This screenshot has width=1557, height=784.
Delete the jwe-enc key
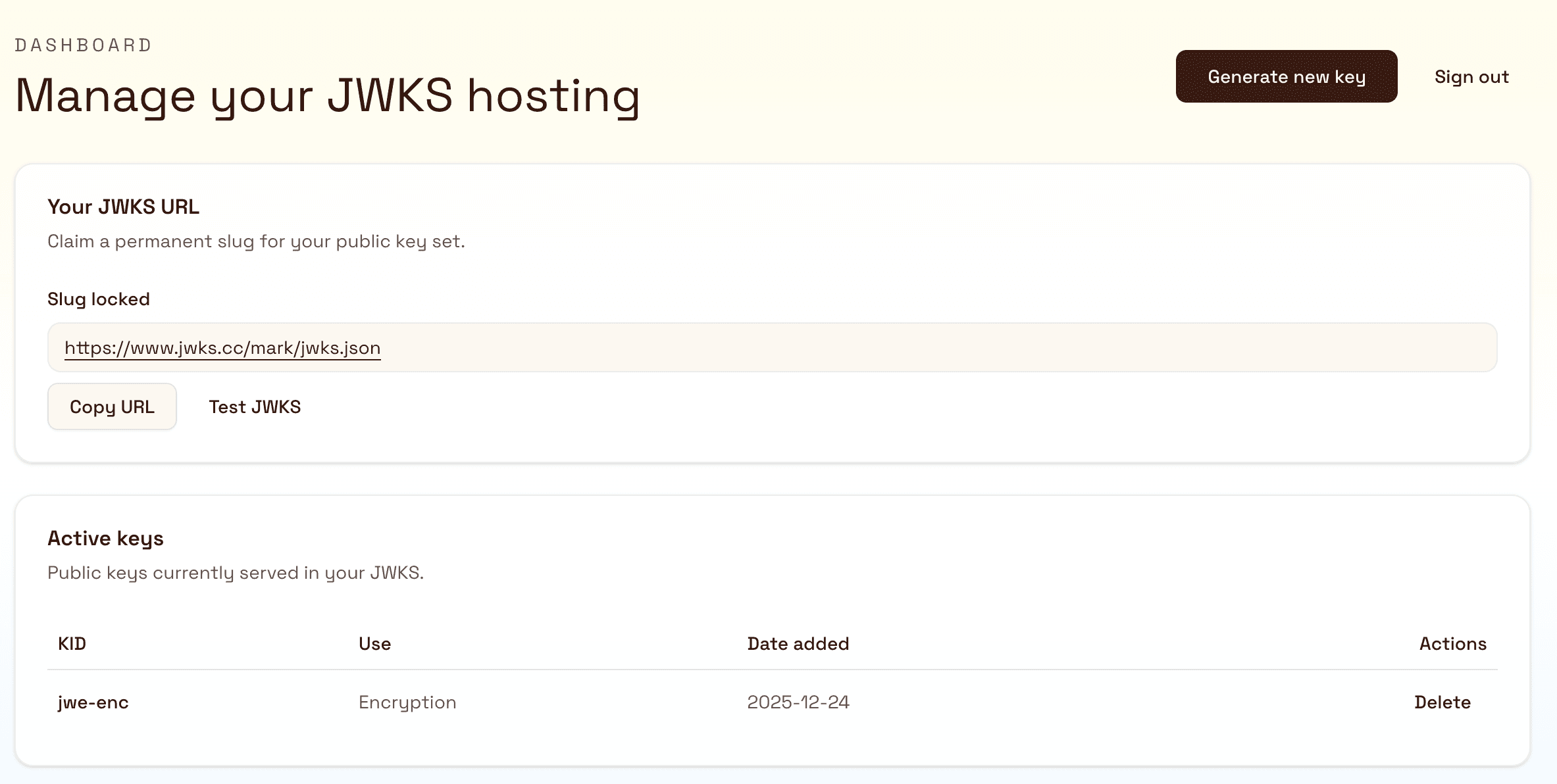coord(1442,702)
